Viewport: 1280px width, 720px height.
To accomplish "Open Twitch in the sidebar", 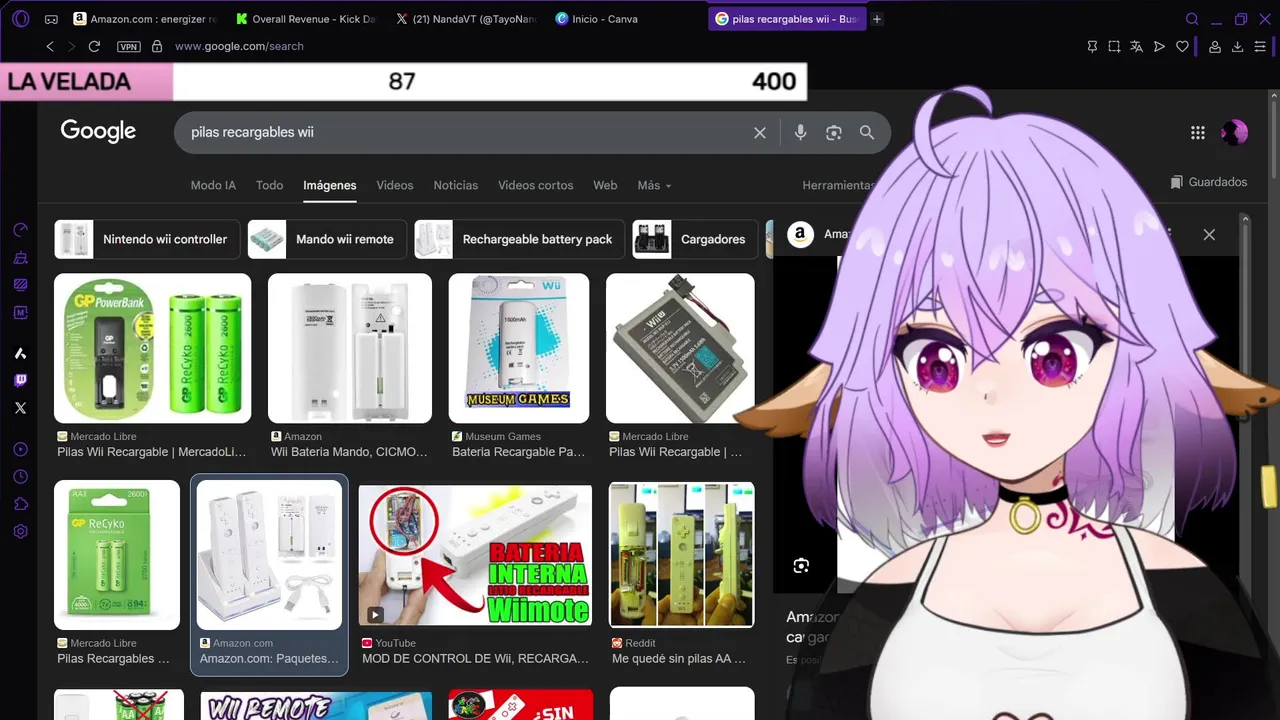I will [x=20, y=380].
